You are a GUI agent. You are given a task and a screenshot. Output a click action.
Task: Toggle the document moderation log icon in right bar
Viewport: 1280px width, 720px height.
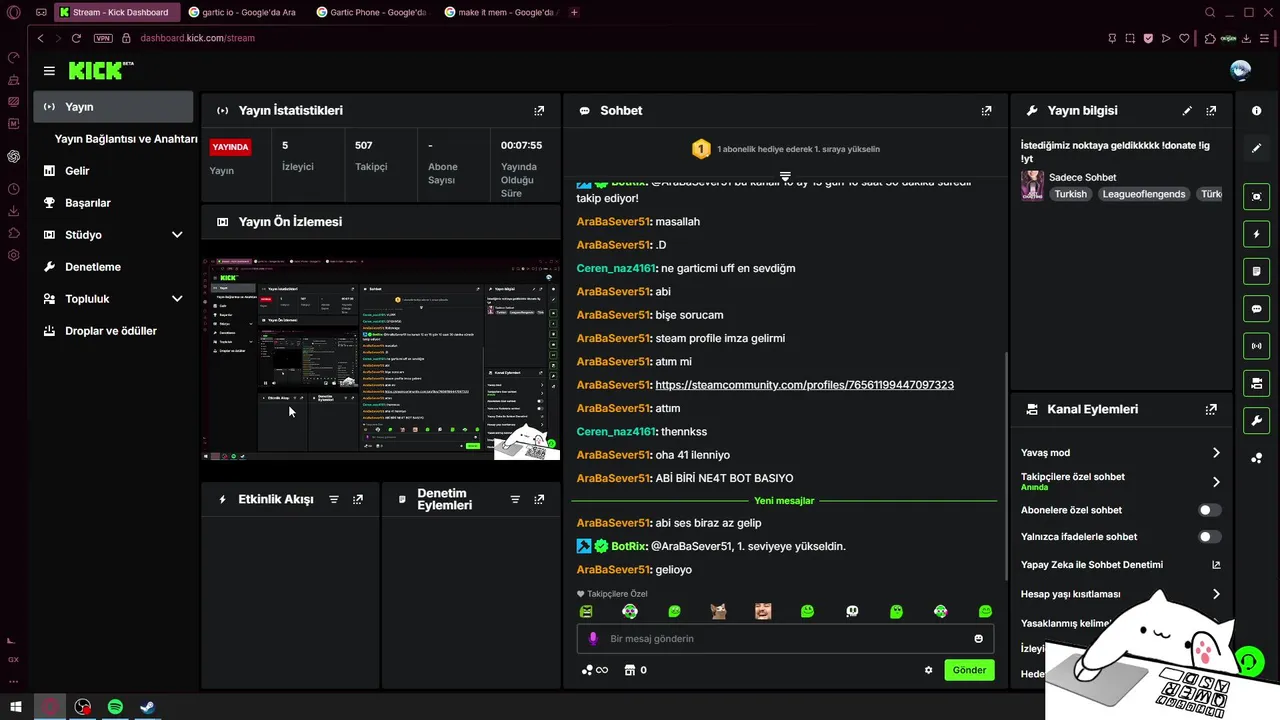[x=1257, y=271]
